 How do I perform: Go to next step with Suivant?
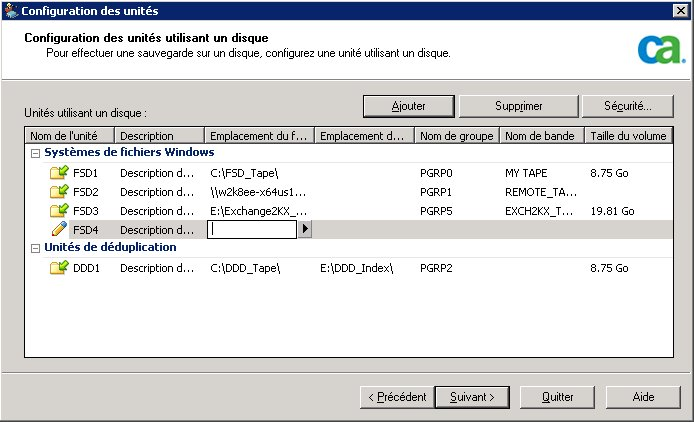472,397
